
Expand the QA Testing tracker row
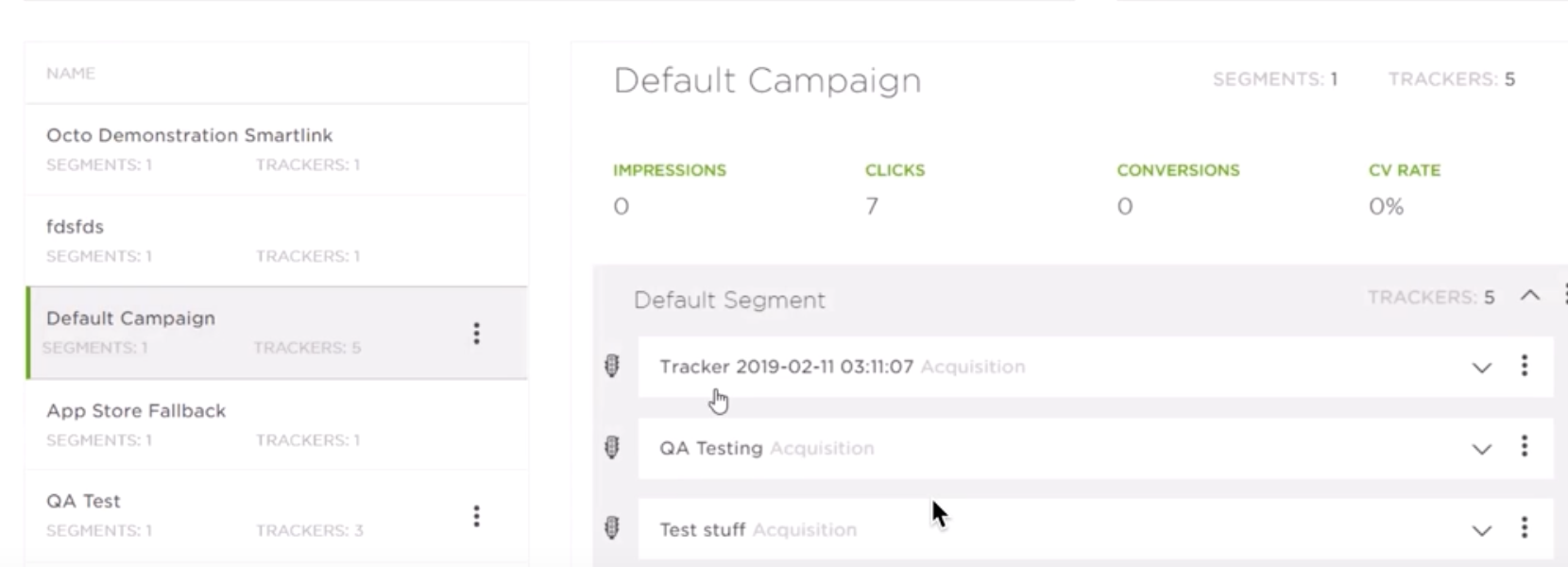1481,449
